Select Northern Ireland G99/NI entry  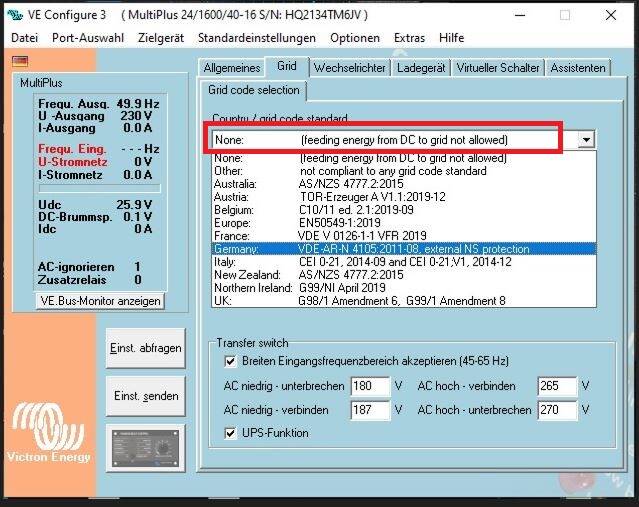(x=404, y=288)
